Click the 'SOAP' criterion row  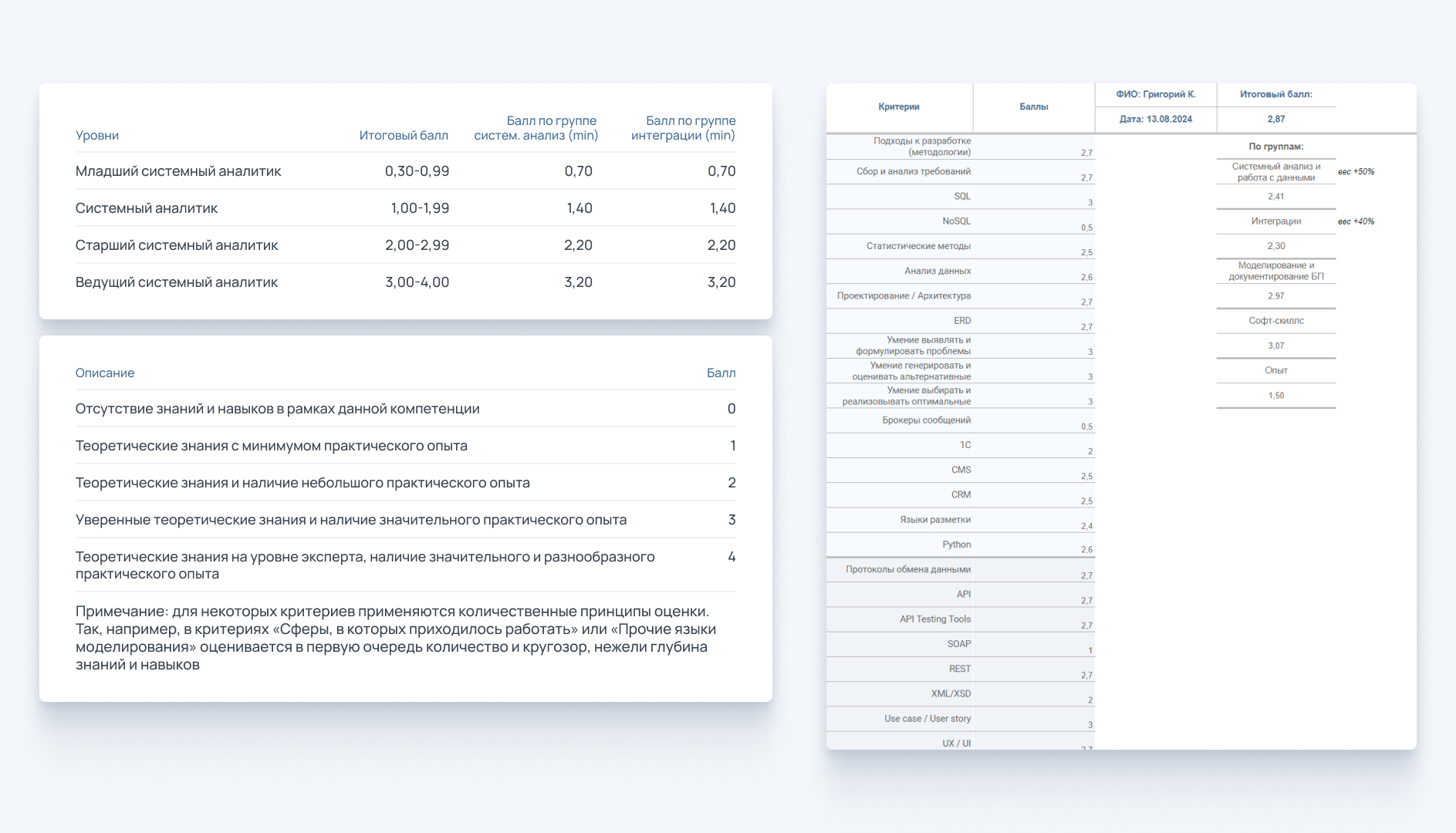pos(959,644)
